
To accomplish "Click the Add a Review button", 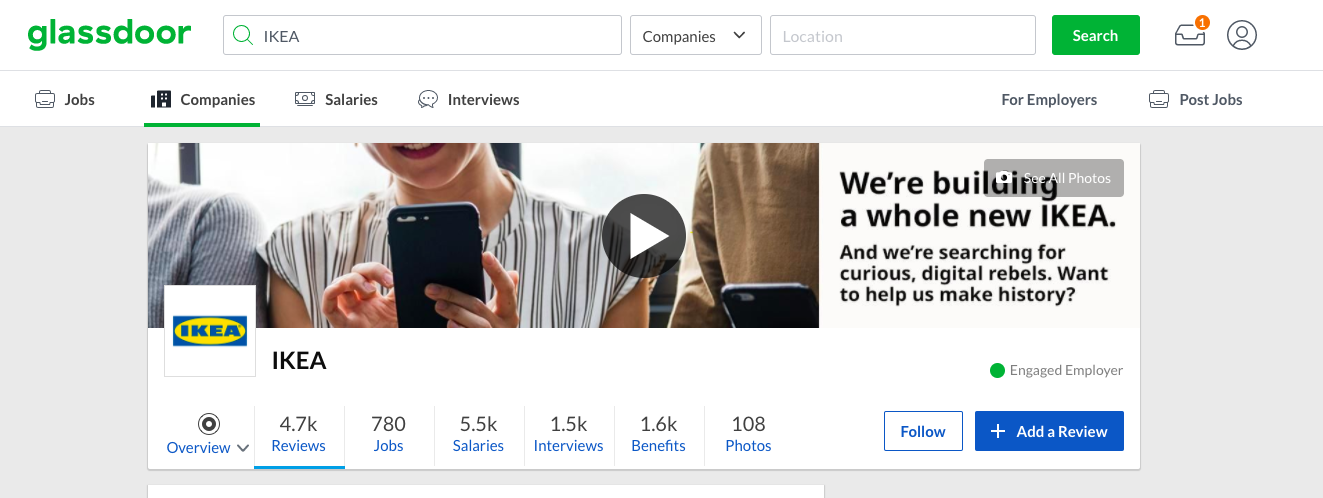I will pyautogui.click(x=1049, y=431).
